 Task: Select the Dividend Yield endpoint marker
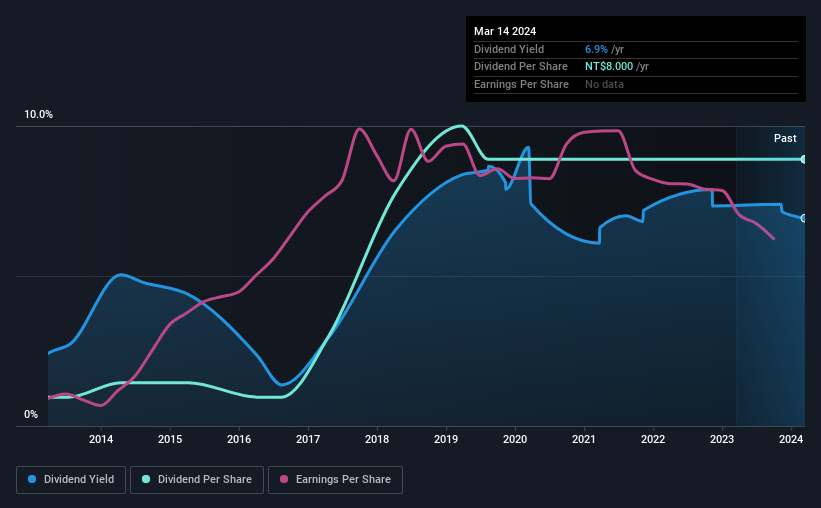(804, 218)
